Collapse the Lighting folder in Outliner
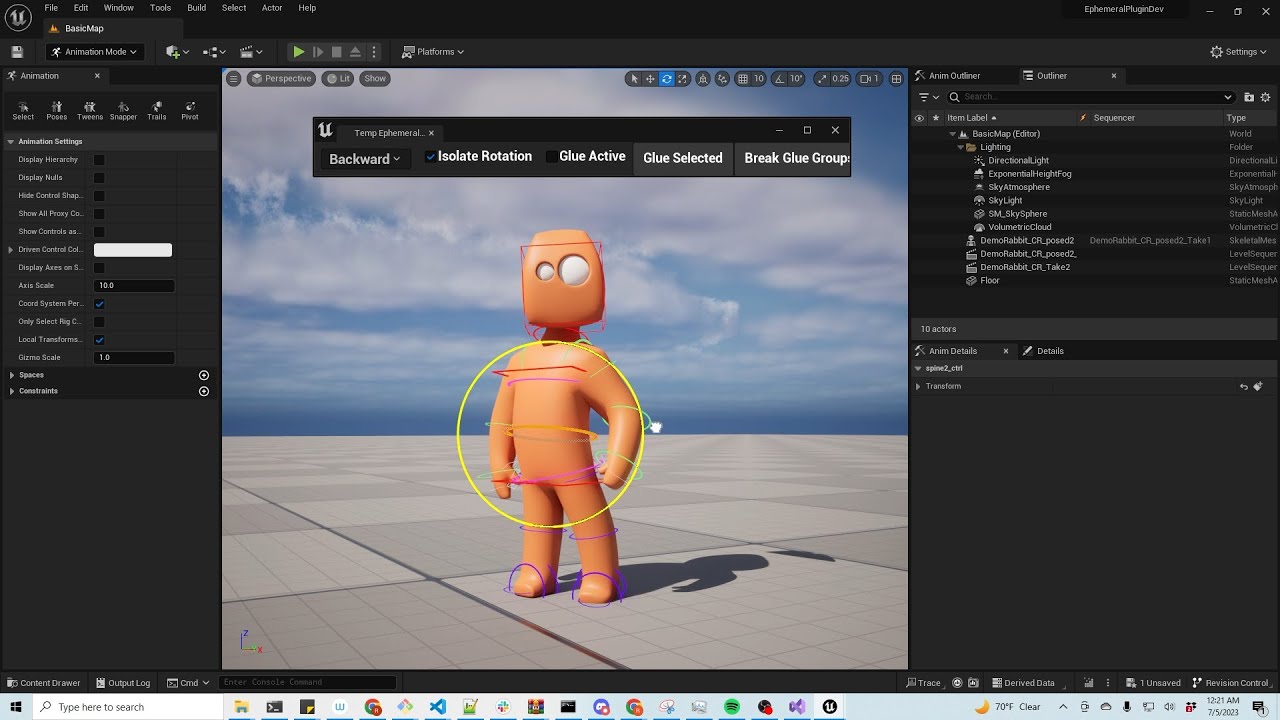 960,147
